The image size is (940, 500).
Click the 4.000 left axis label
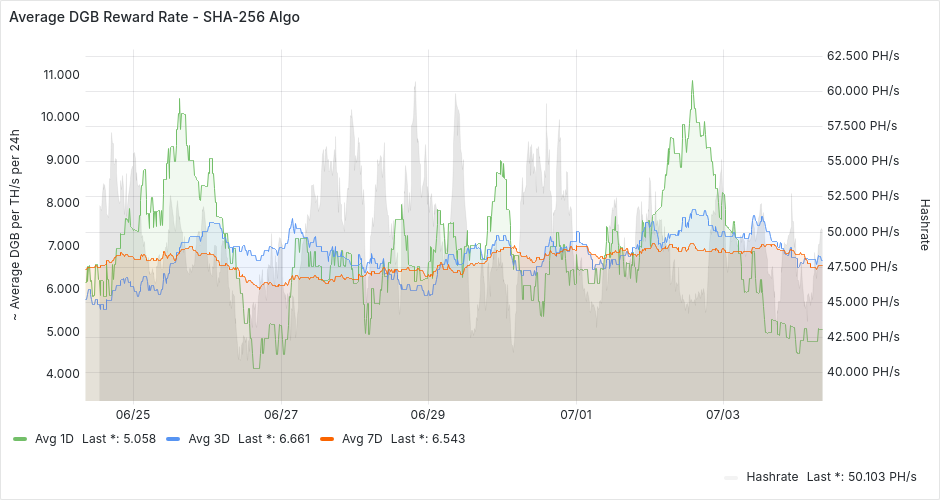click(63, 373)
